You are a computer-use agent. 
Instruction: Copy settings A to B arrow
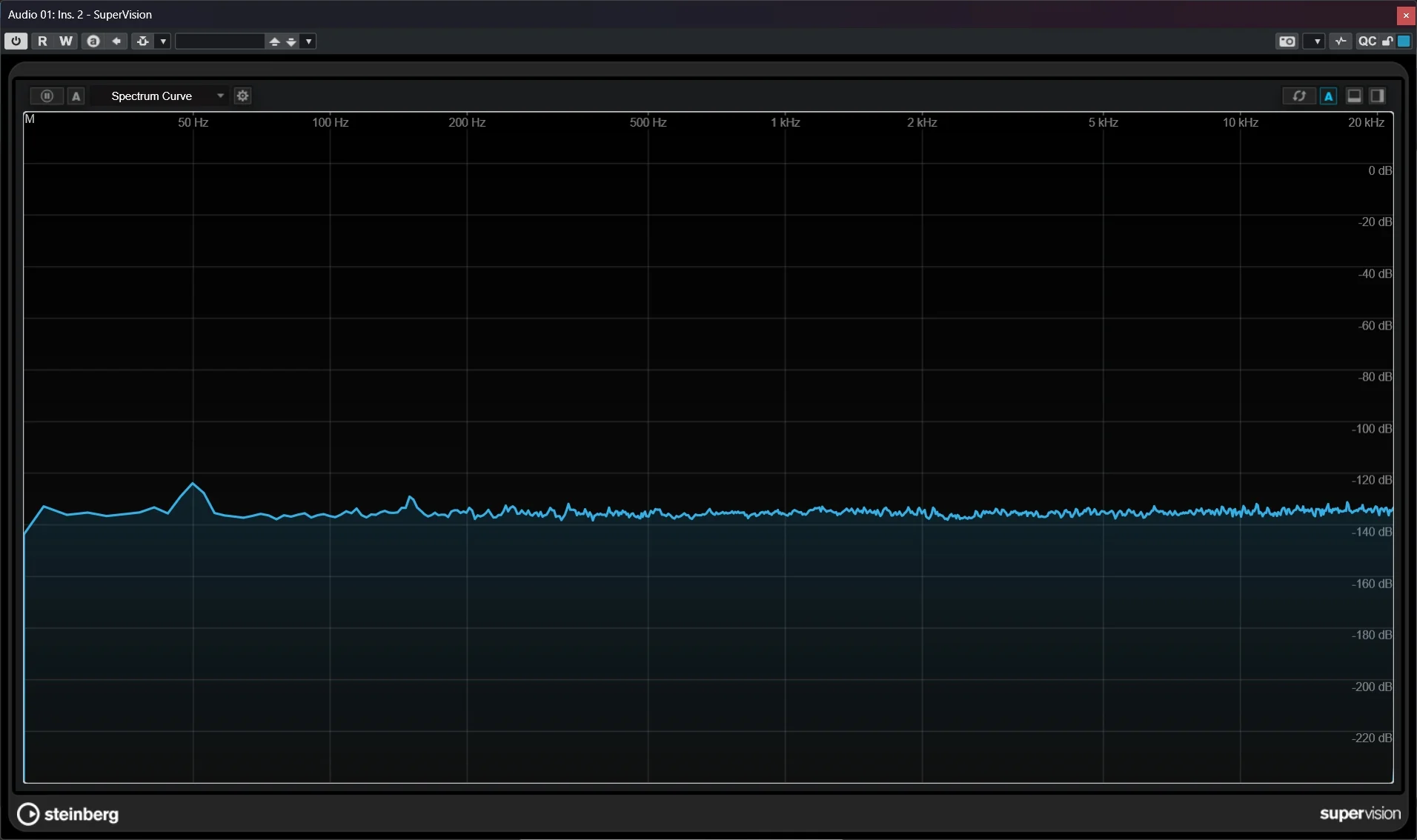pos(116,41)
